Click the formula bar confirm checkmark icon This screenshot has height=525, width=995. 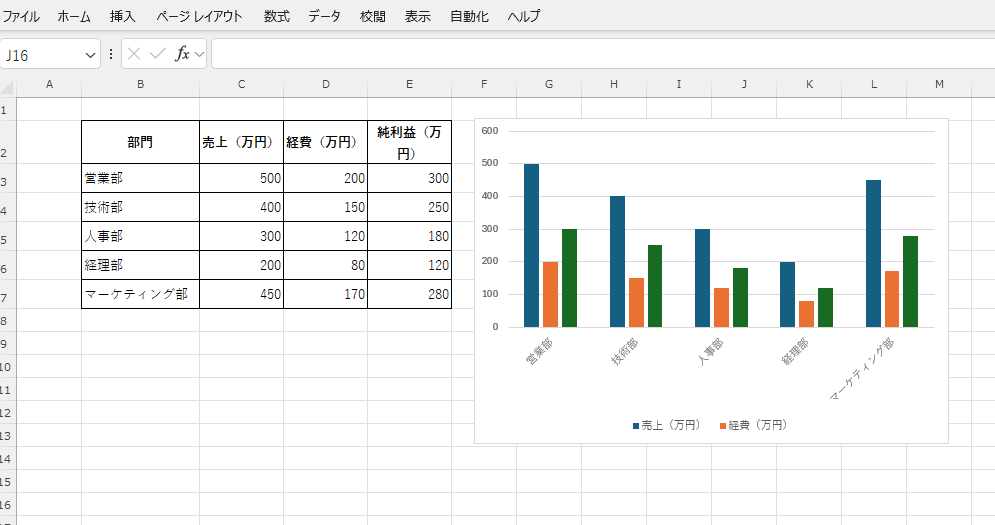(x=157, y=54)
